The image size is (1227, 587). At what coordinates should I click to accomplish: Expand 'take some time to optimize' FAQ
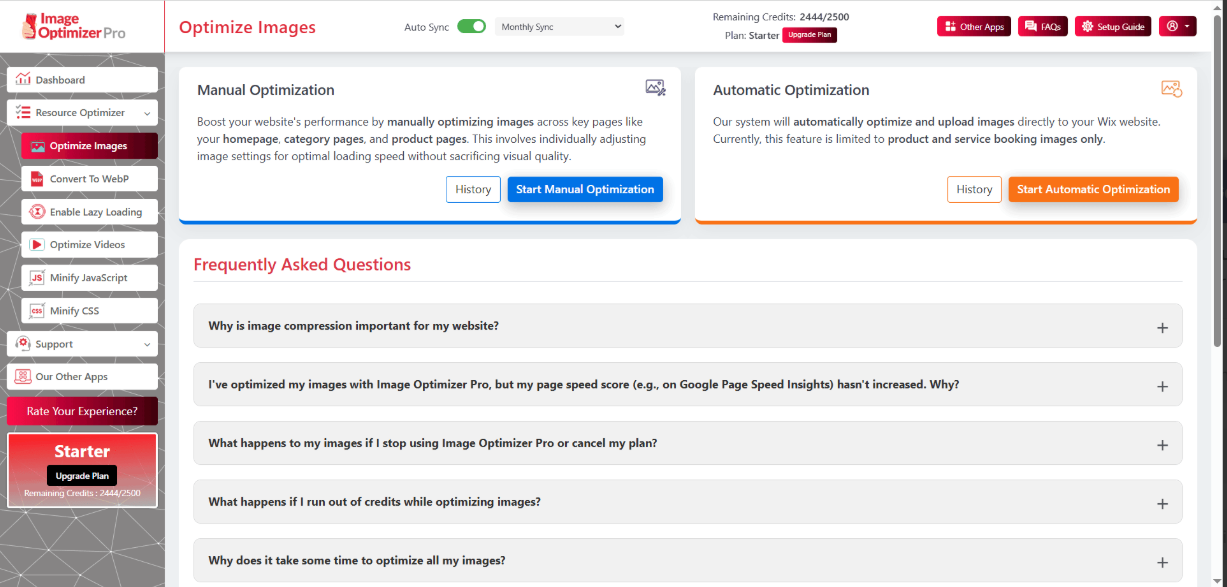tap(688, 561)
